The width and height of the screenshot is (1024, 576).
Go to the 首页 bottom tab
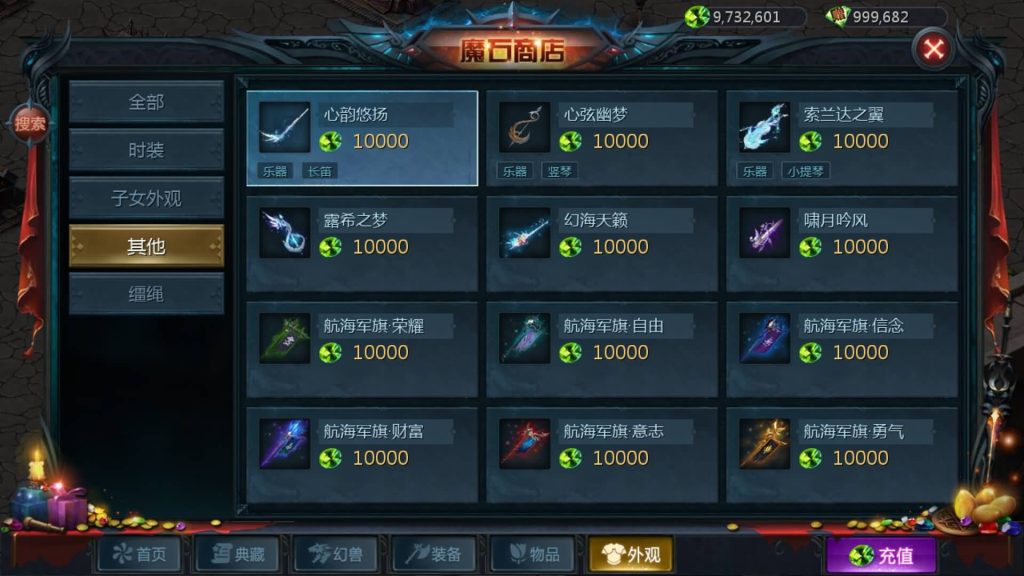coord(140,554)
